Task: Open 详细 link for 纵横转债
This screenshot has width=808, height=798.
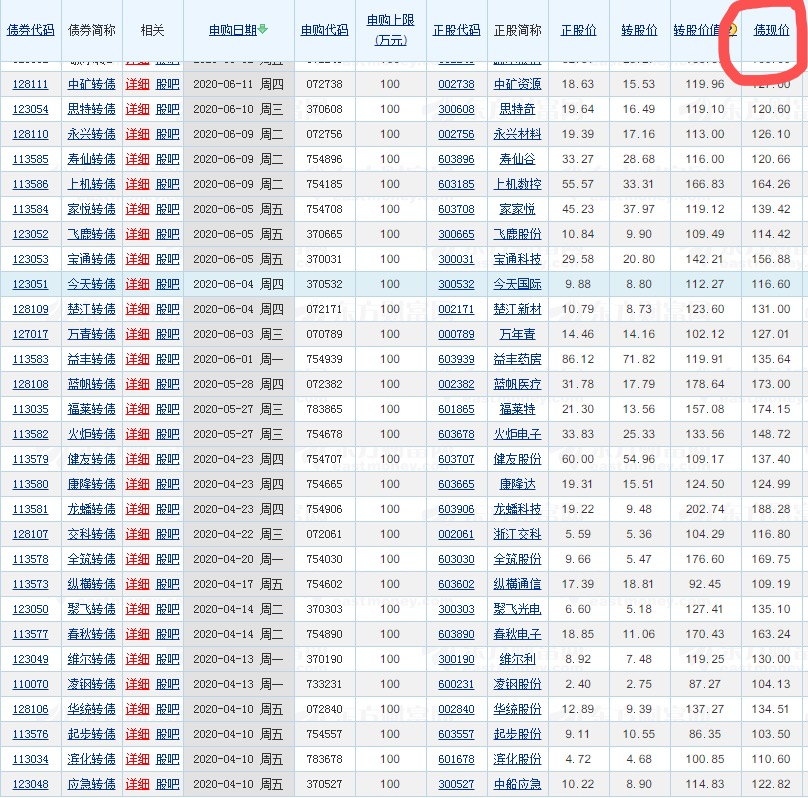Action: click(138, 584)
